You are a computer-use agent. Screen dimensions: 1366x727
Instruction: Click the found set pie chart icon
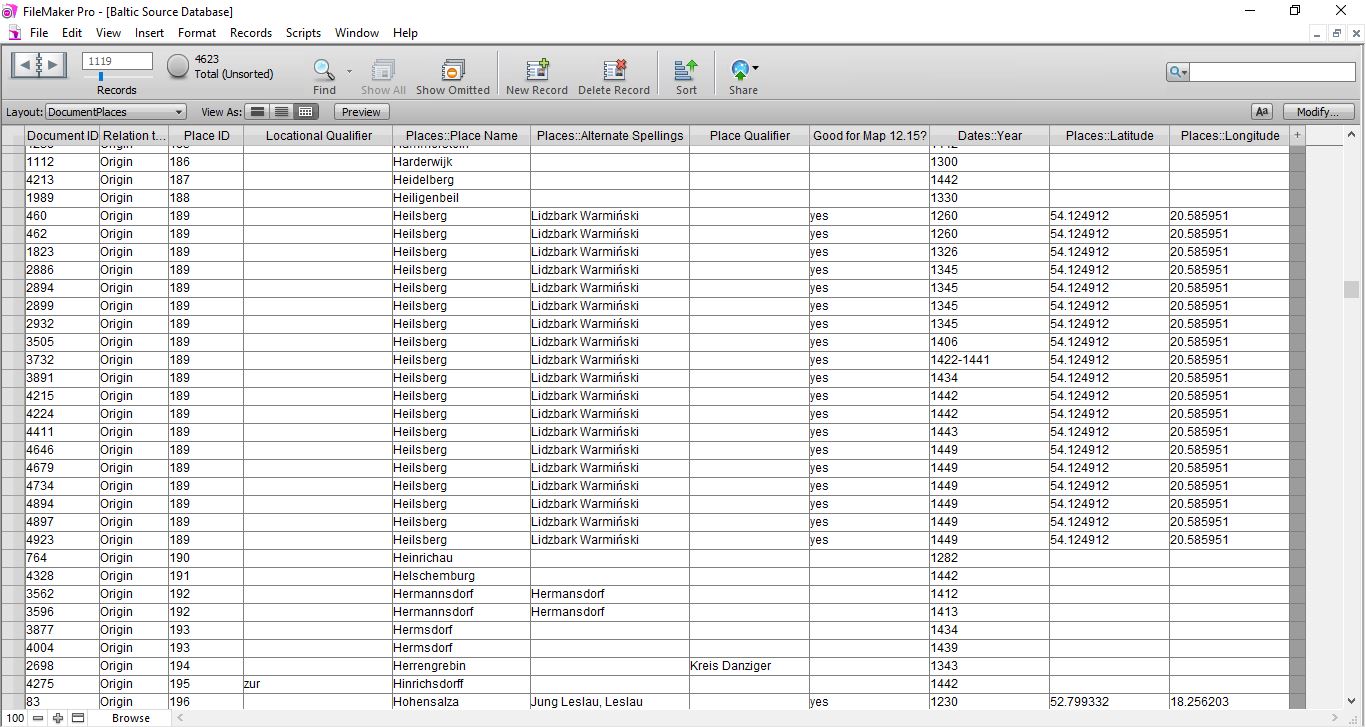click(178, 66)
